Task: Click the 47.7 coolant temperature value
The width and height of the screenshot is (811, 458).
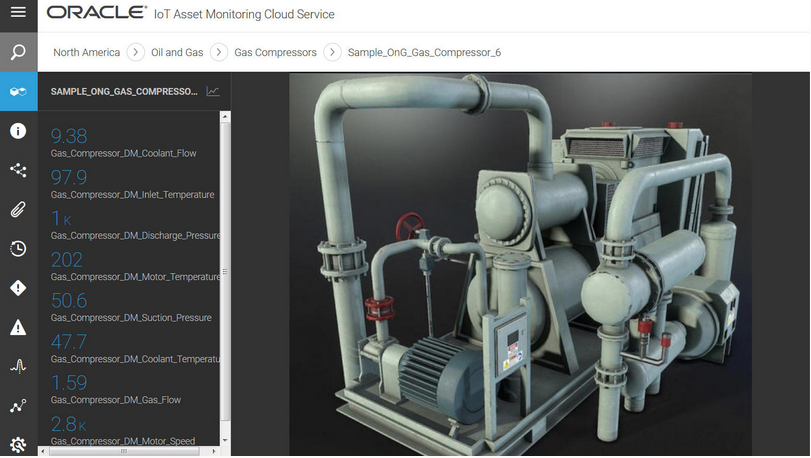Action: (x=69, y=342)
